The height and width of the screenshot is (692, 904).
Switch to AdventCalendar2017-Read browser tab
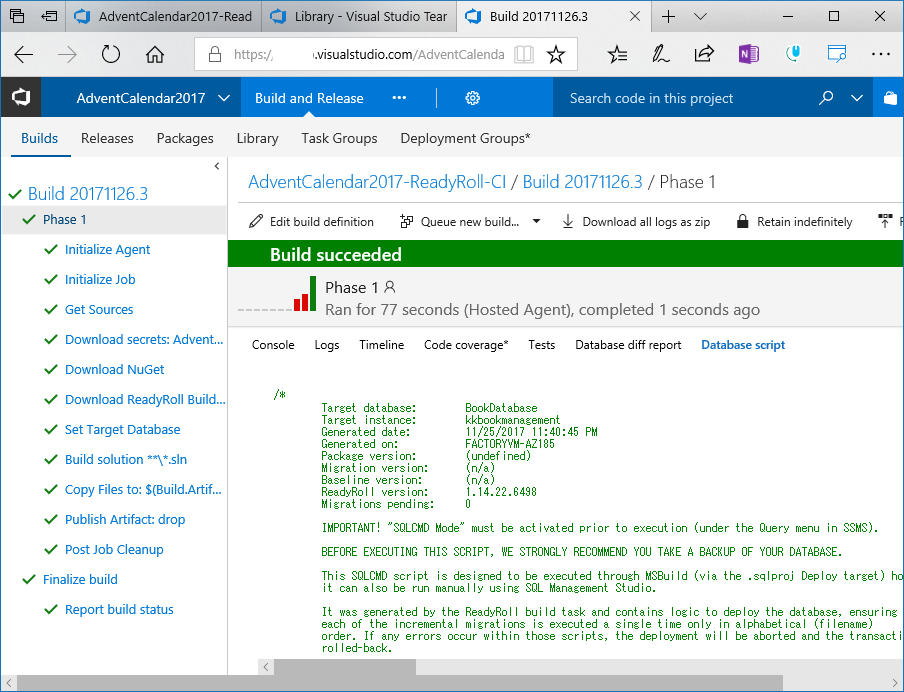tap(163, 16)
